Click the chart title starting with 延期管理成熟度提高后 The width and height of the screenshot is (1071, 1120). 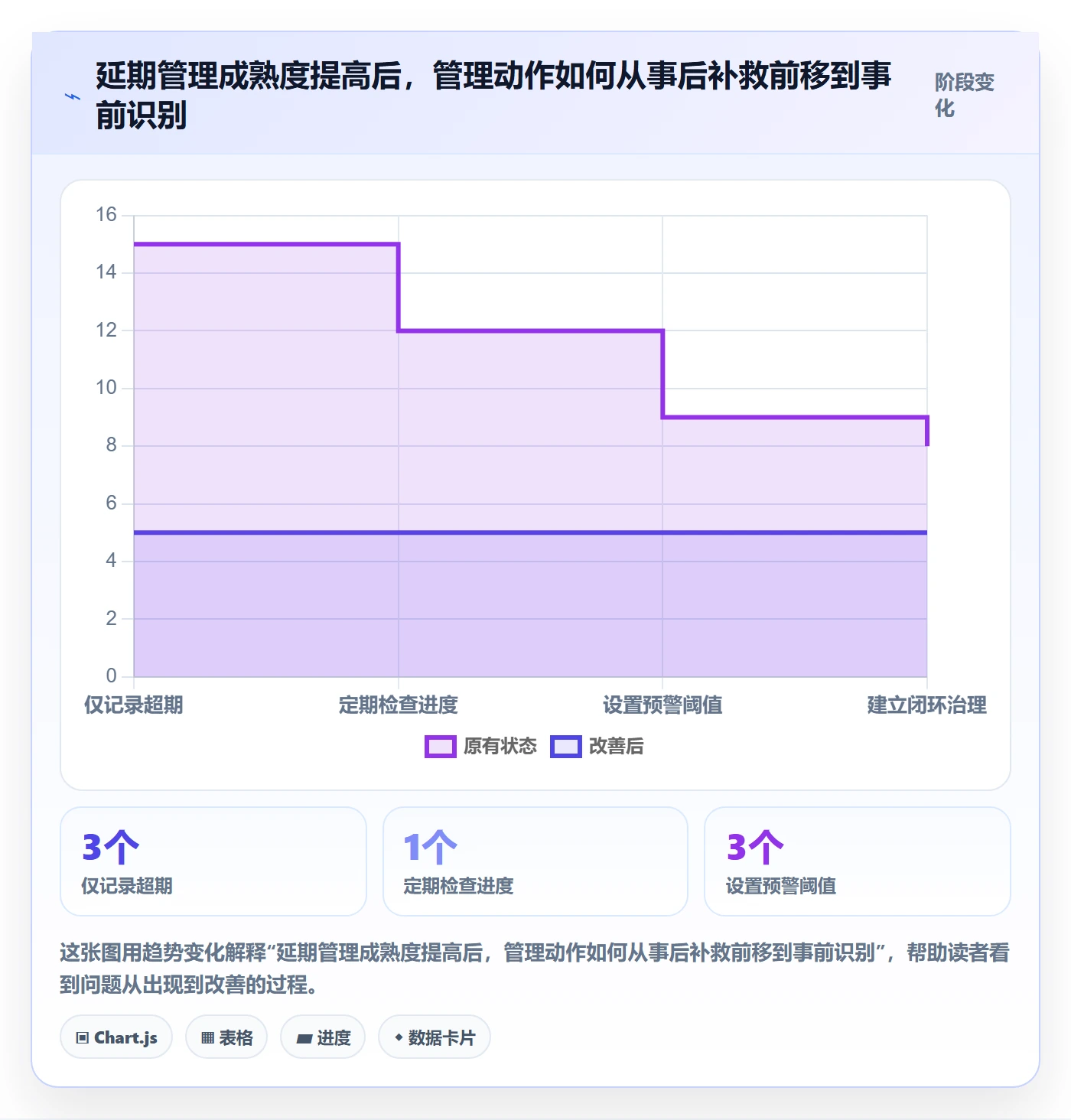coord(493,96)
